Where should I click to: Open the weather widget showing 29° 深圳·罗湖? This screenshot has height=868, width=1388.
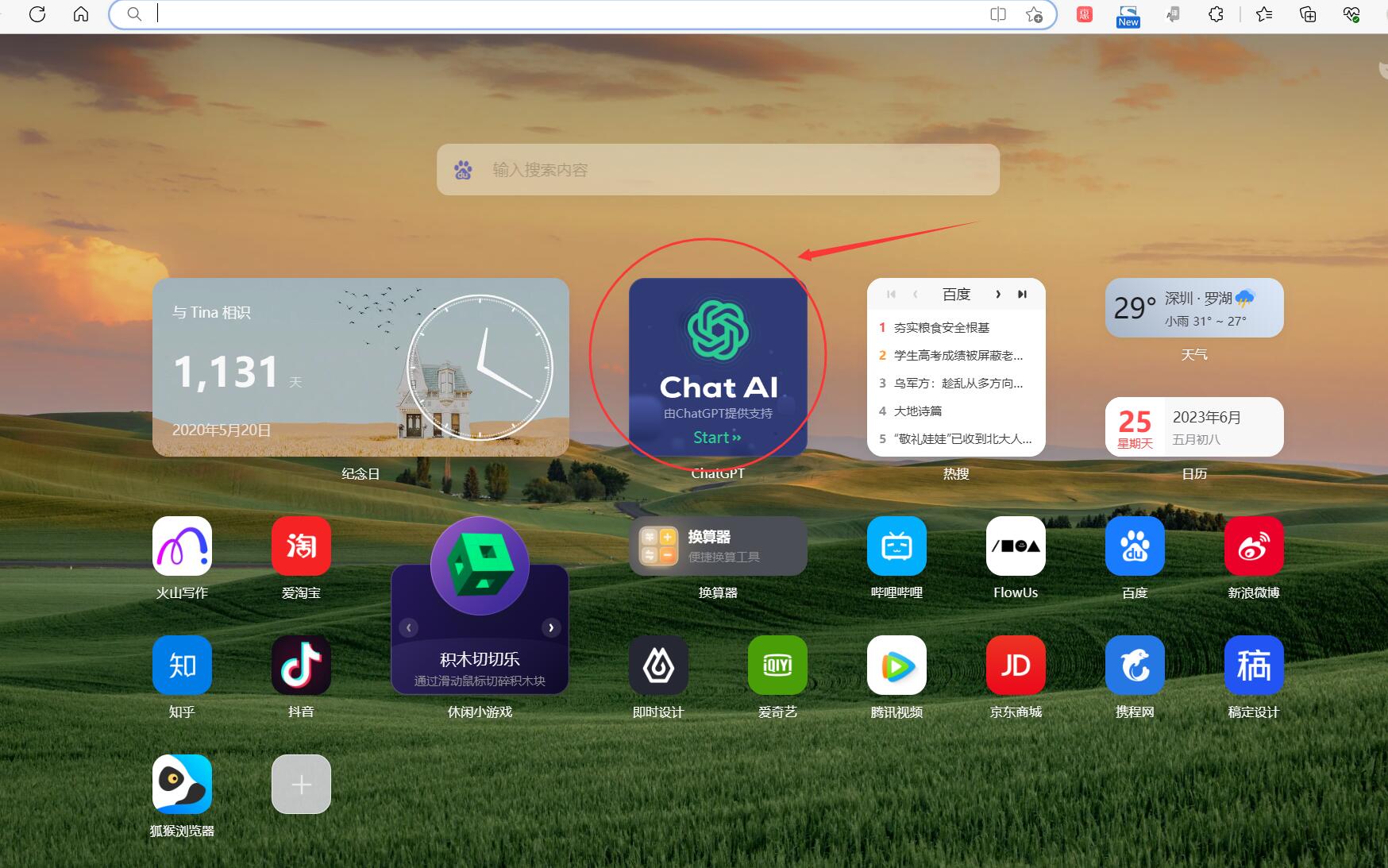click(x=1194, y=307)
